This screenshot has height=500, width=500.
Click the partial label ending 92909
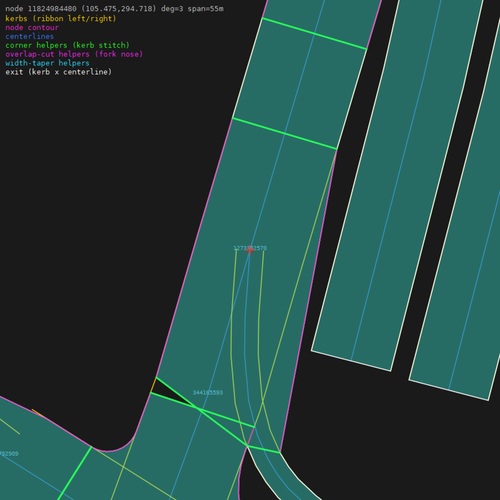[9, 454]
